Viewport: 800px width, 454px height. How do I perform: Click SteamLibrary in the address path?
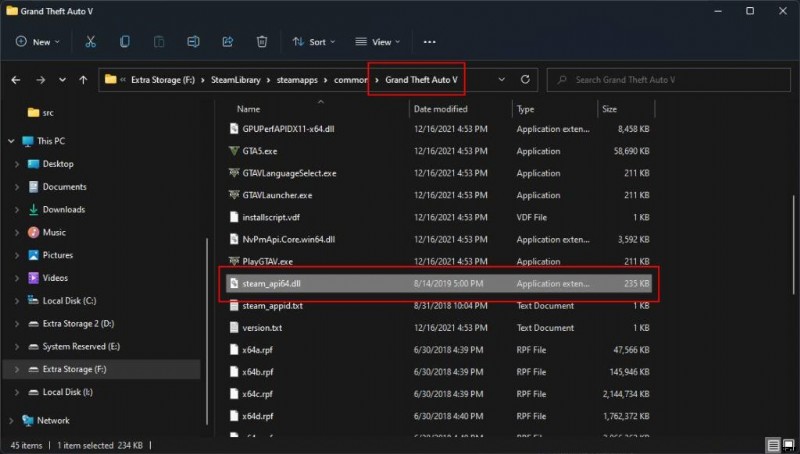[x=236, y=80]
